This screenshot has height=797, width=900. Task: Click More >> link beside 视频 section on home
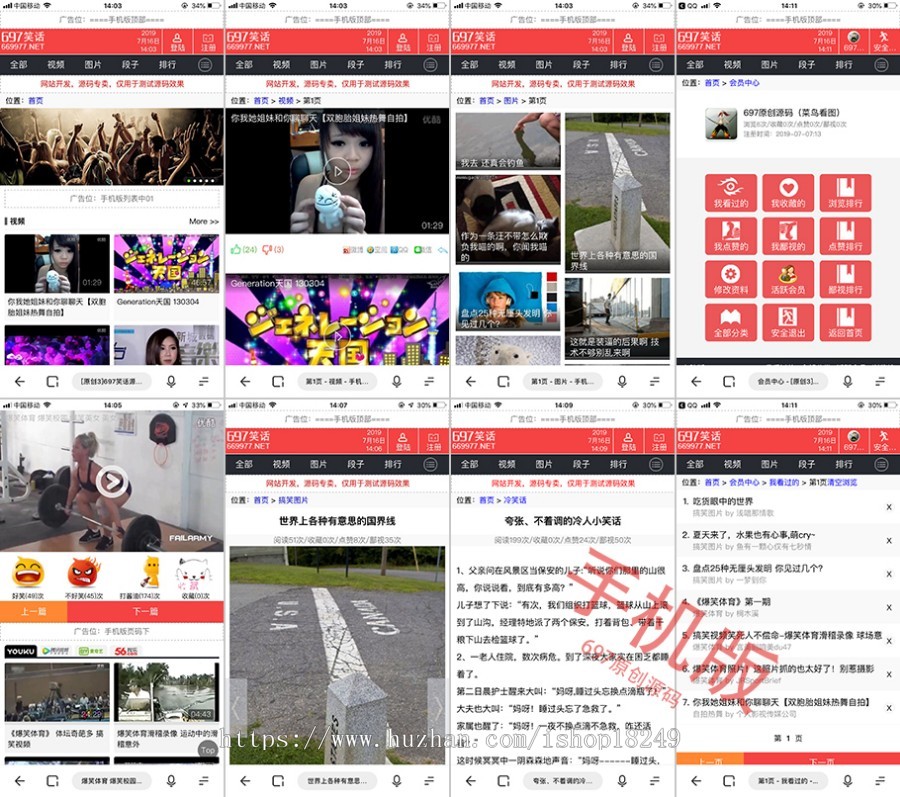coord(204,221)
